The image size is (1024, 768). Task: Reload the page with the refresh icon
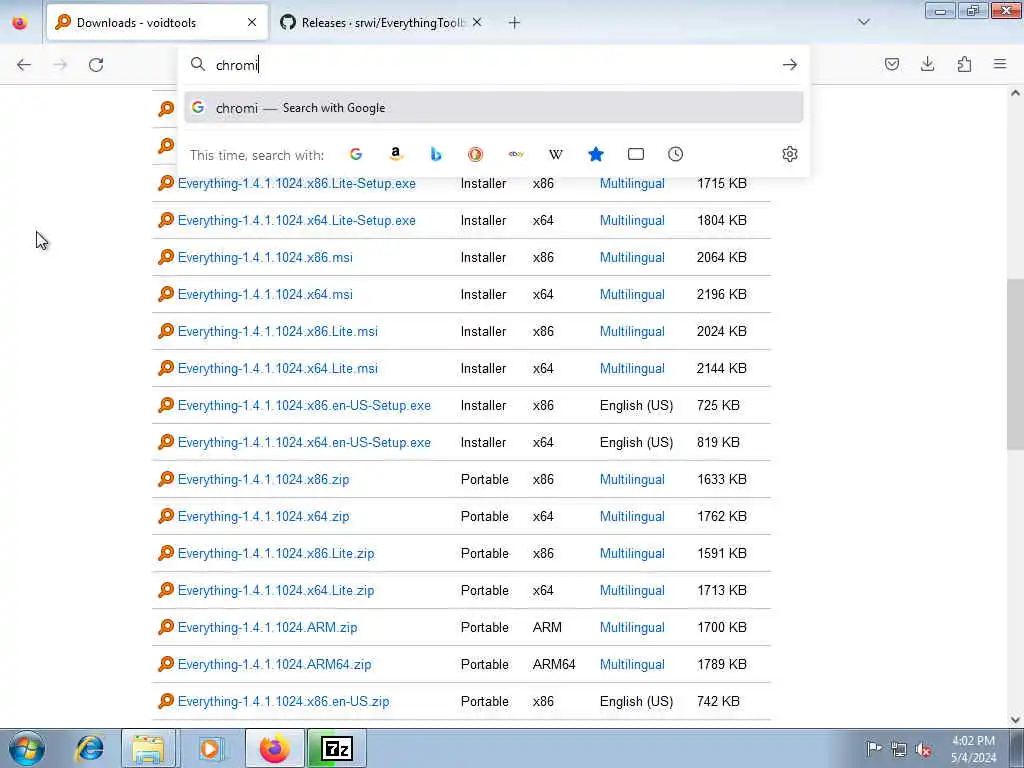coord(96,65)
